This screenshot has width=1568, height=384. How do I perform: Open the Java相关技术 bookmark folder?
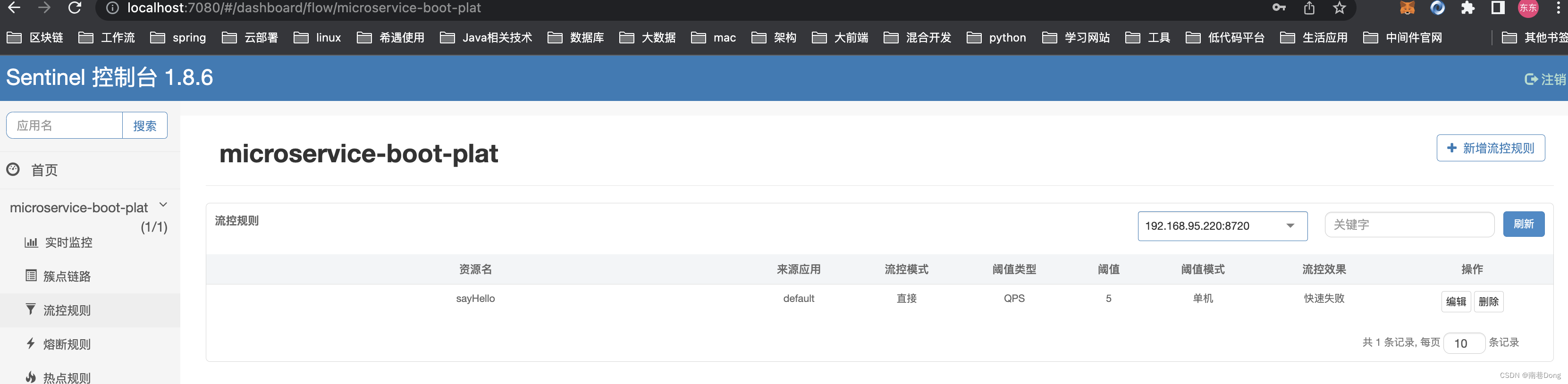(x=486, y=38)
